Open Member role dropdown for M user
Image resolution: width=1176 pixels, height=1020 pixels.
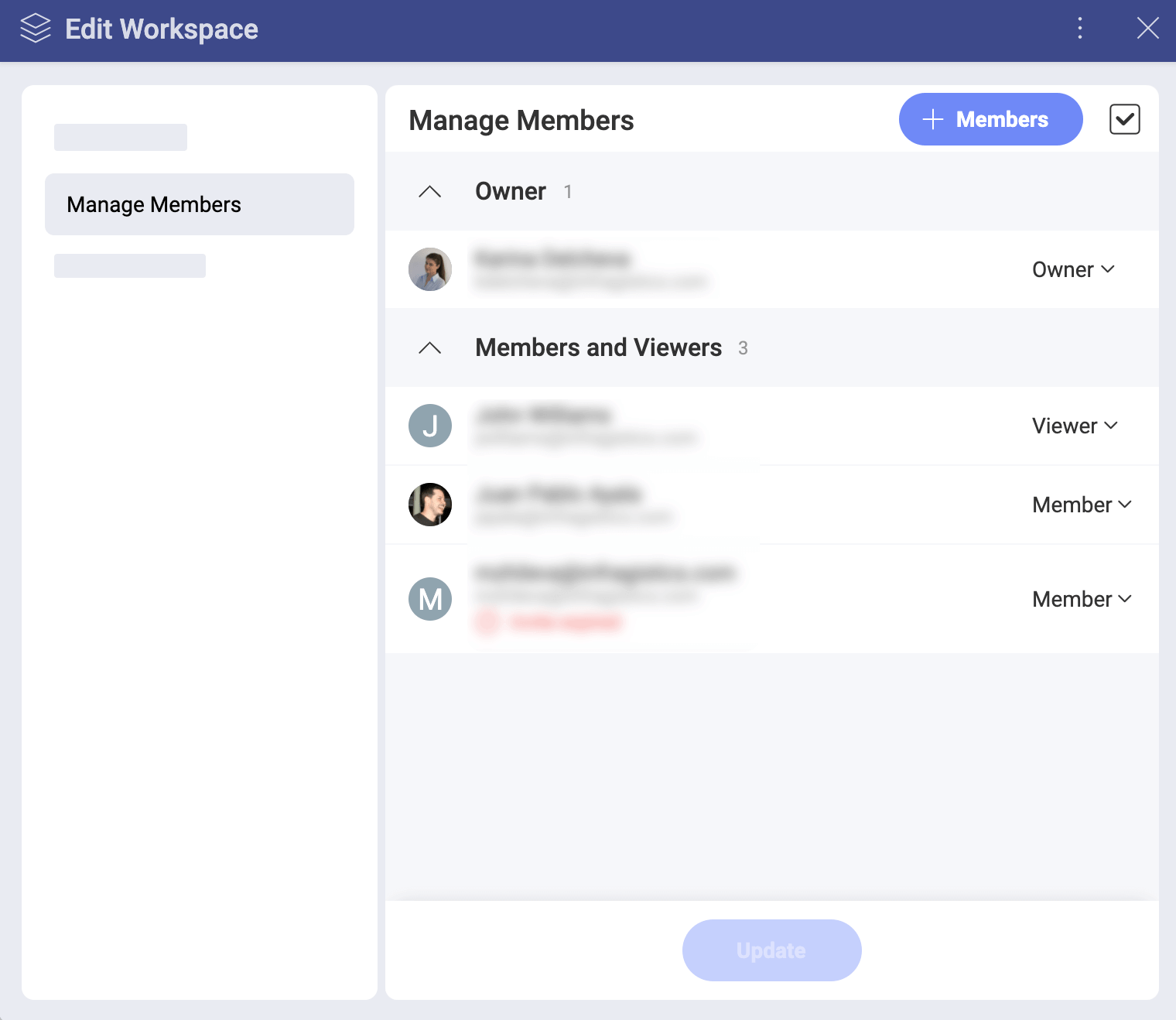click(x=1082, y=599)
